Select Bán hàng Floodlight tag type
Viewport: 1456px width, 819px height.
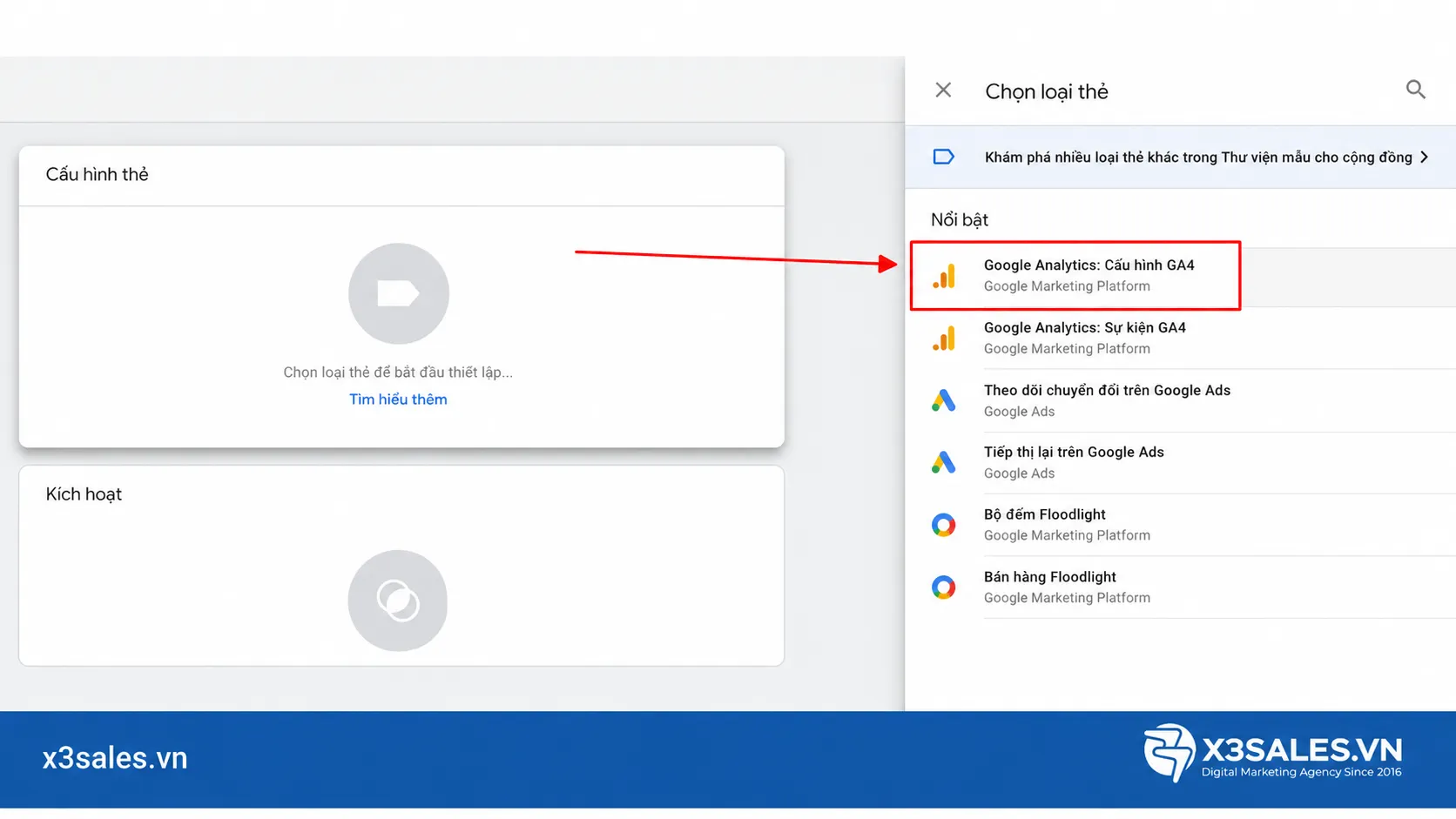(x=1181, y=587)
